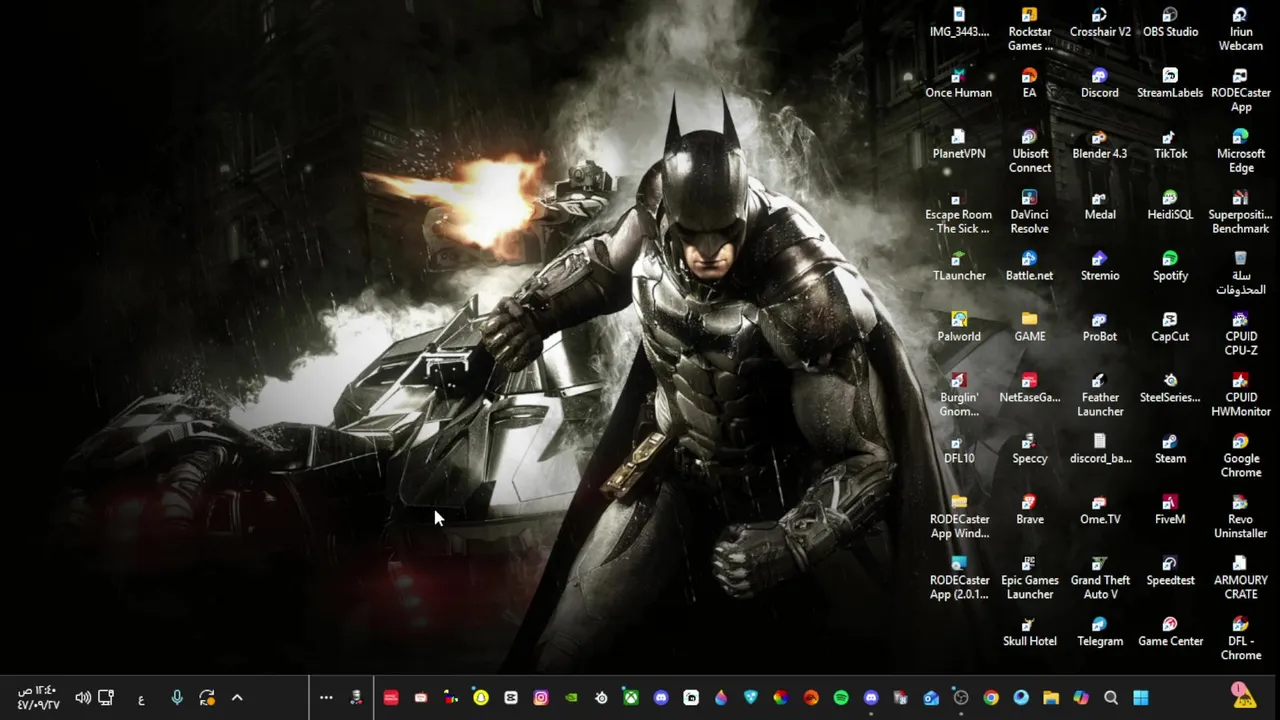Select the DFL - Chrome desktop shortcut

pos(1241,639)
